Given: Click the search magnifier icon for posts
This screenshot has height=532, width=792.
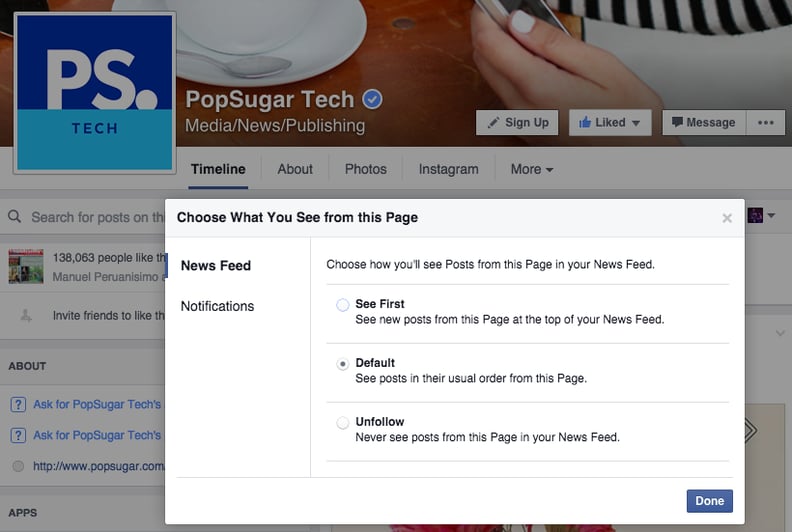Looking at the screenshot, I should pyautogui.click(x=15, y=217).
